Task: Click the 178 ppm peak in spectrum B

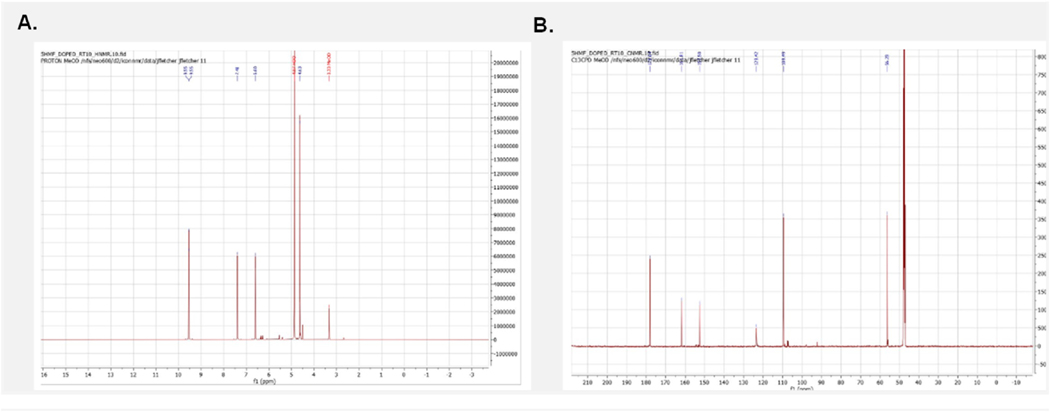Action: coord(650,301)
